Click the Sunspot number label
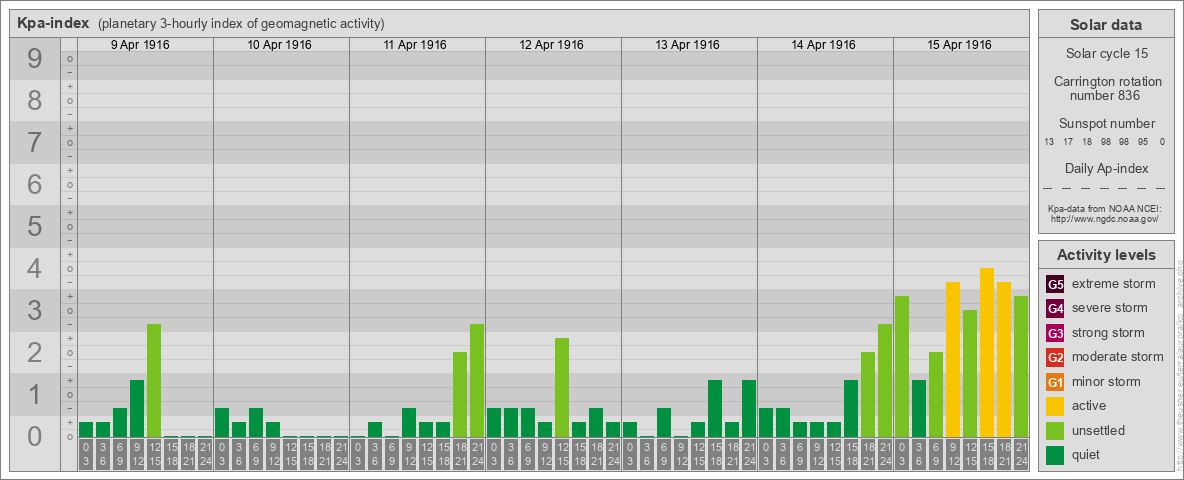This screenshot has width=1184, height=480. click(x=1106, y=124)
